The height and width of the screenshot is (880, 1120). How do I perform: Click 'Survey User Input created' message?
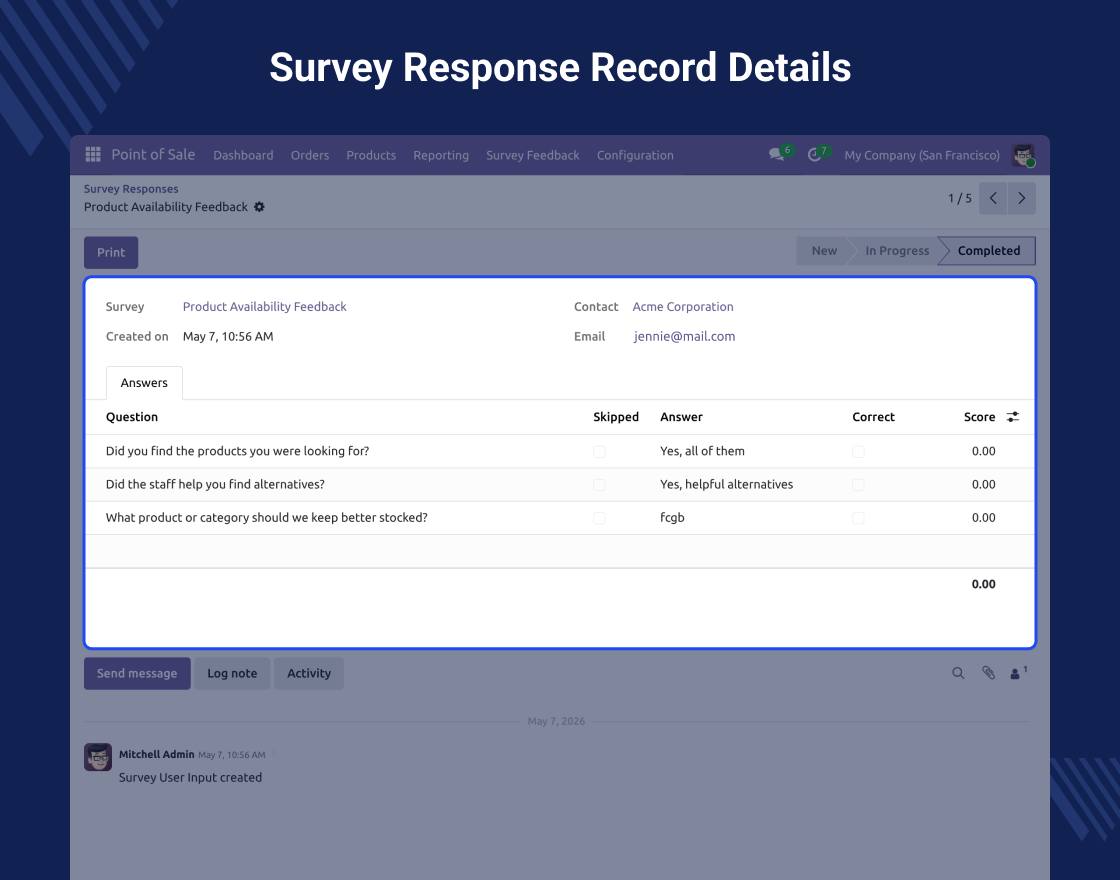coord(190,777)
